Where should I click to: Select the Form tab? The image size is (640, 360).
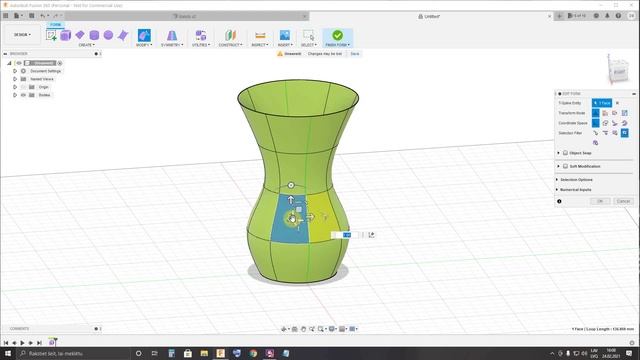click(x=56, y=24)
